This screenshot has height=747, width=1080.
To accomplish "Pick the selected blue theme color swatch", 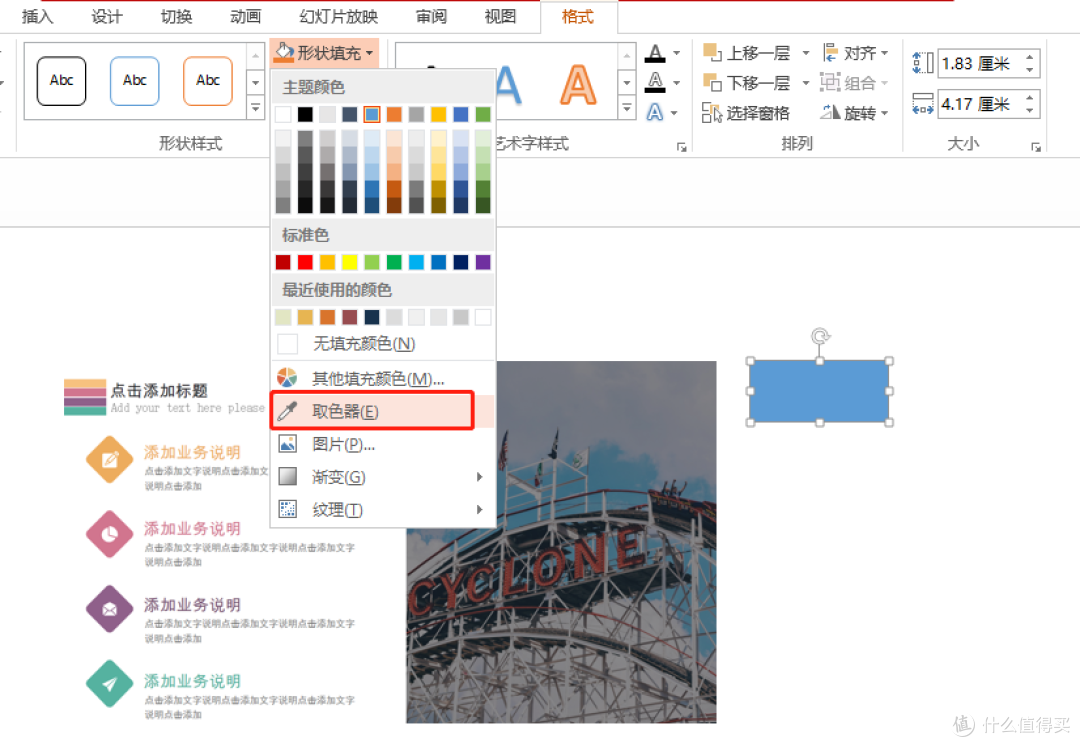I will [372, 114].
